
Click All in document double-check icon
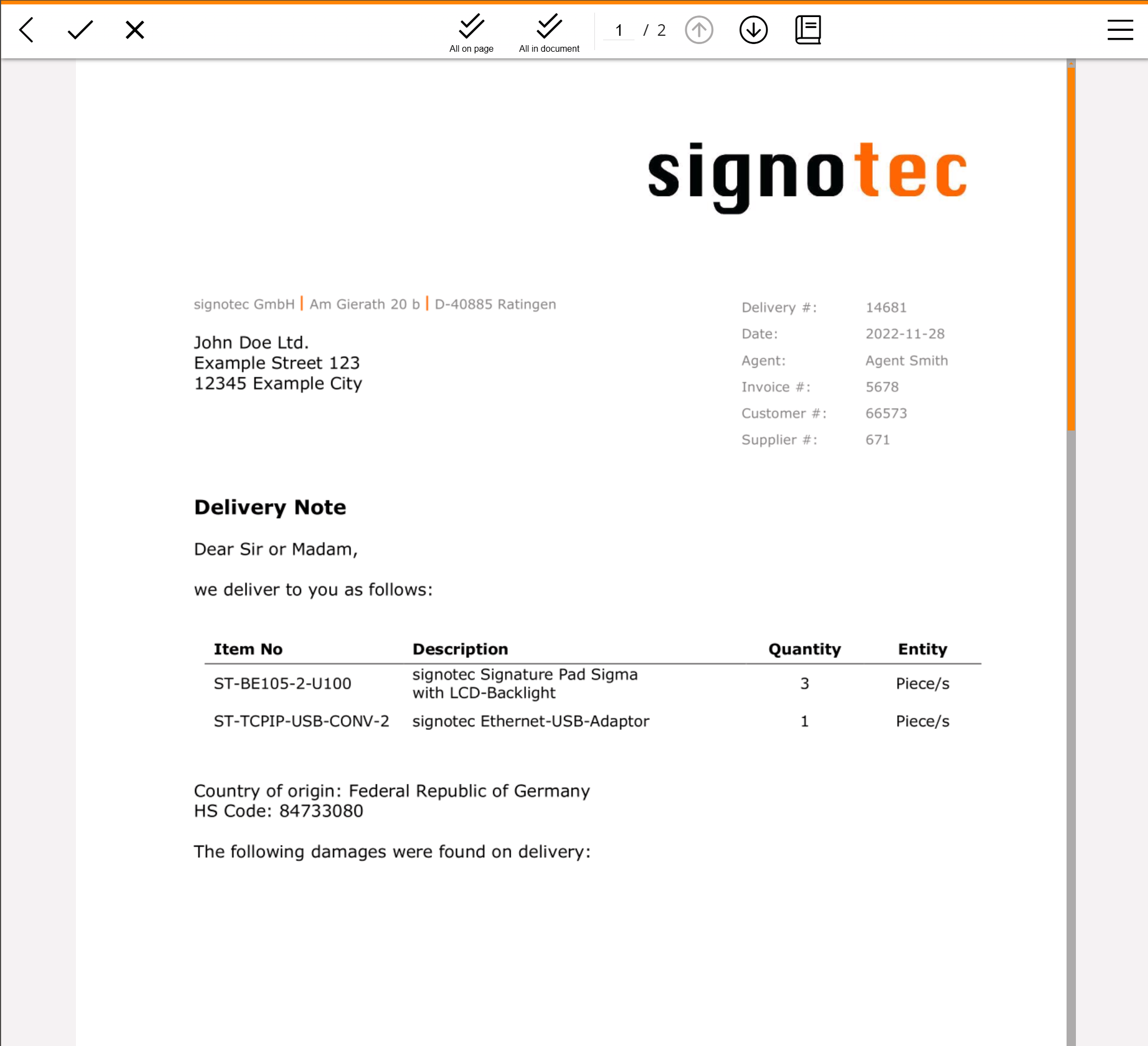(x=548, y=27)
